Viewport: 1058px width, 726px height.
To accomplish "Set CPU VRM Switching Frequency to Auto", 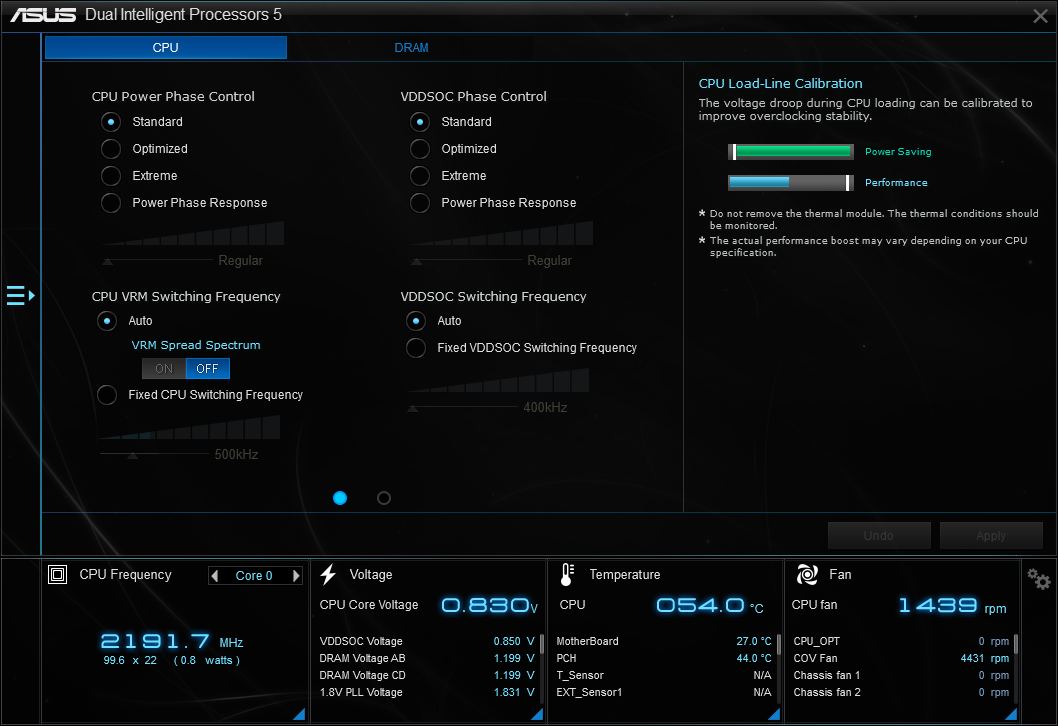I will coord(107,321).
